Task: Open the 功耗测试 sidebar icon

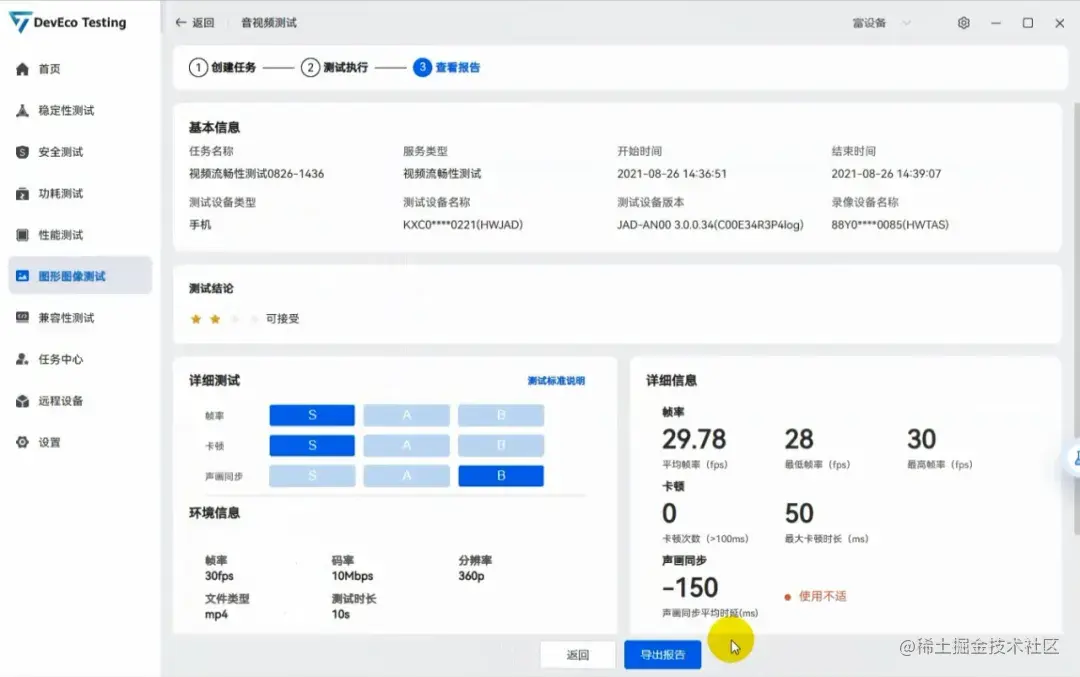Action: coord(22,194)
